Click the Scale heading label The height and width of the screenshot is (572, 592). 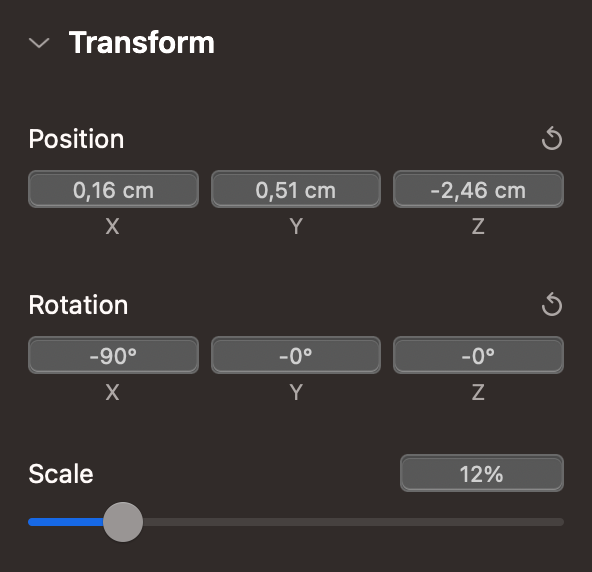pos(61,473)
